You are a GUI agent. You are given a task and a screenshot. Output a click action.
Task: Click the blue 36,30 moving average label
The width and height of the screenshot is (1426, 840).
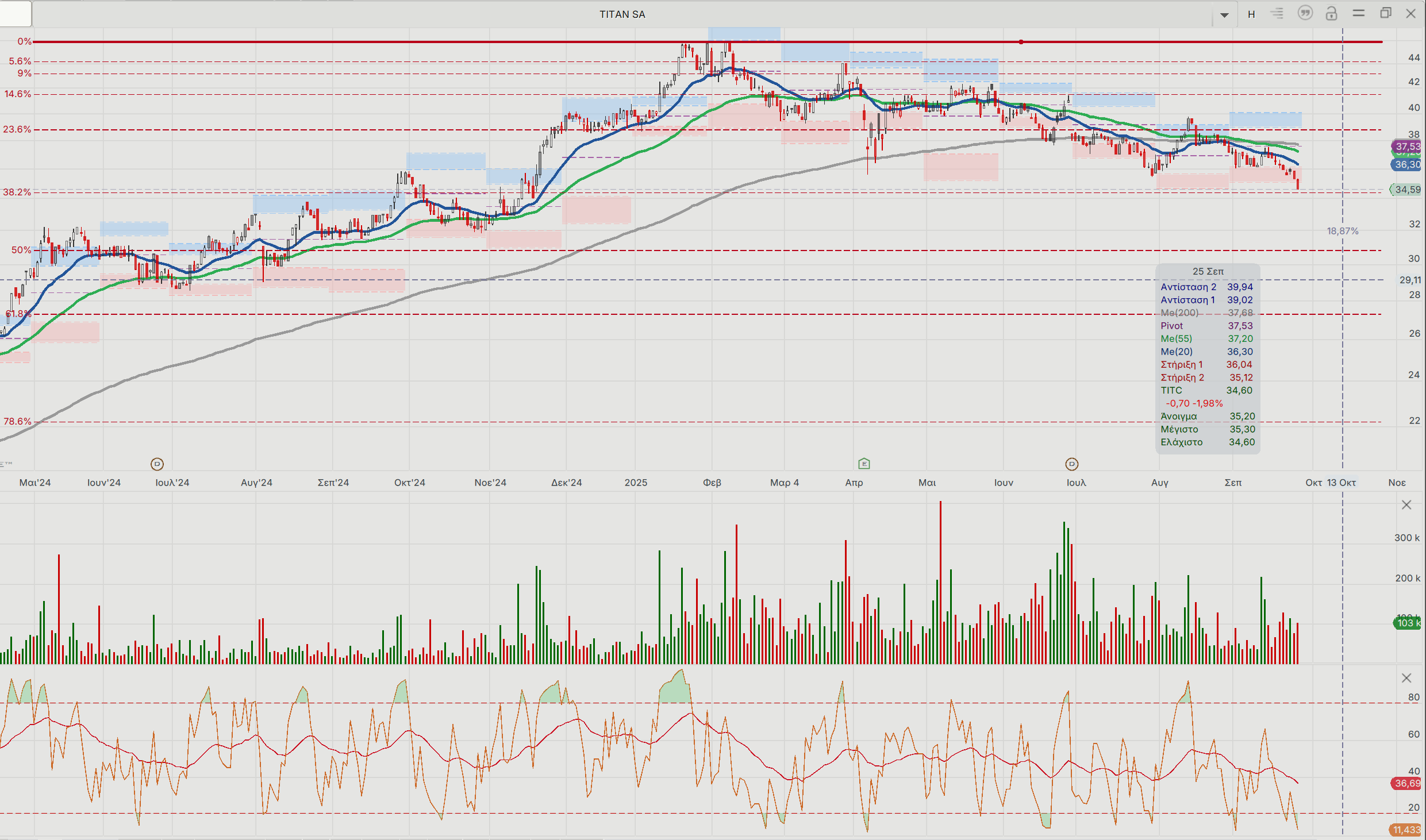point(1408,165)
